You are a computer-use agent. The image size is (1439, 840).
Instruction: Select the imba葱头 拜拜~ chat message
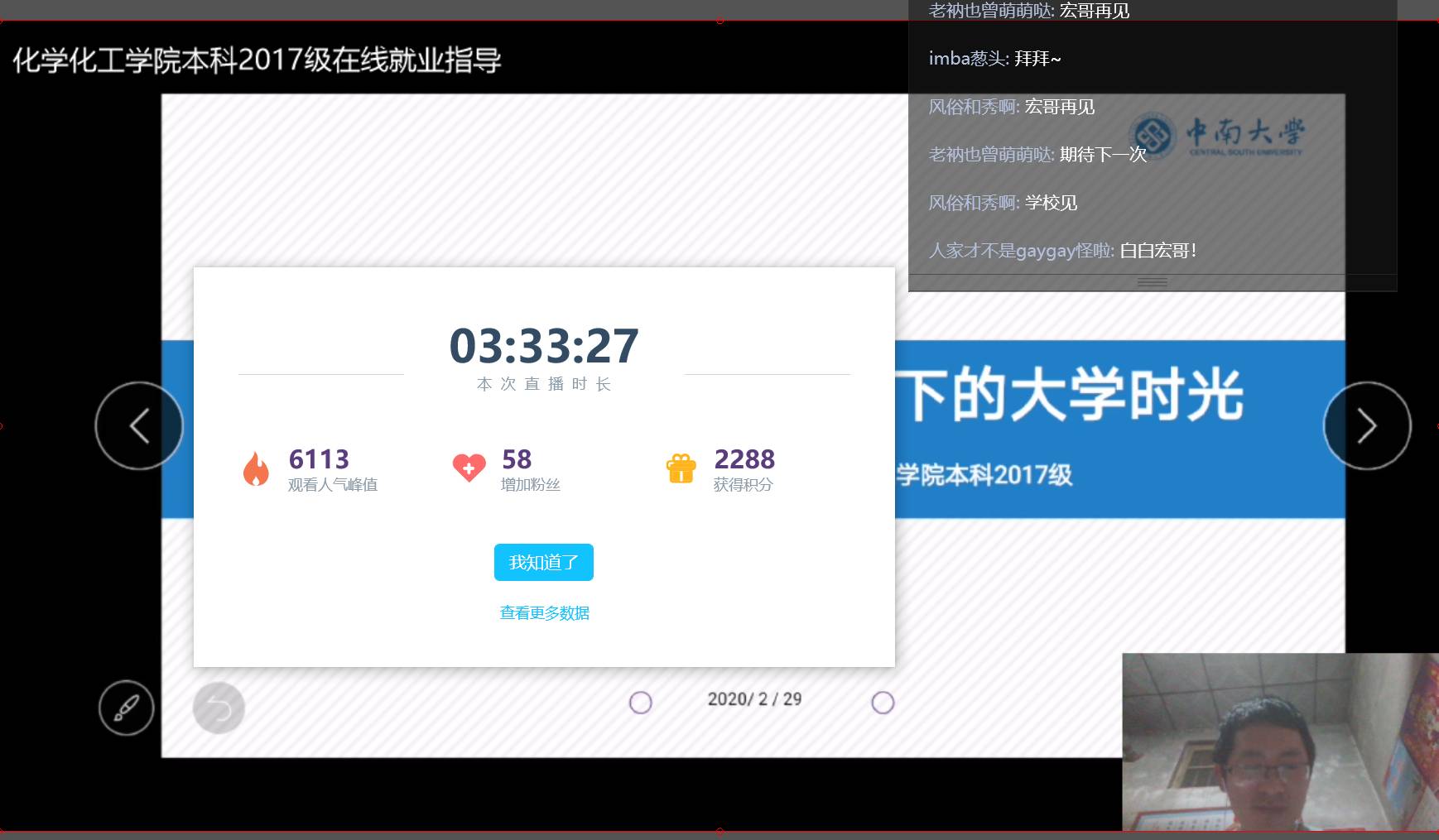pyautogui.click(x=994, y=59)
